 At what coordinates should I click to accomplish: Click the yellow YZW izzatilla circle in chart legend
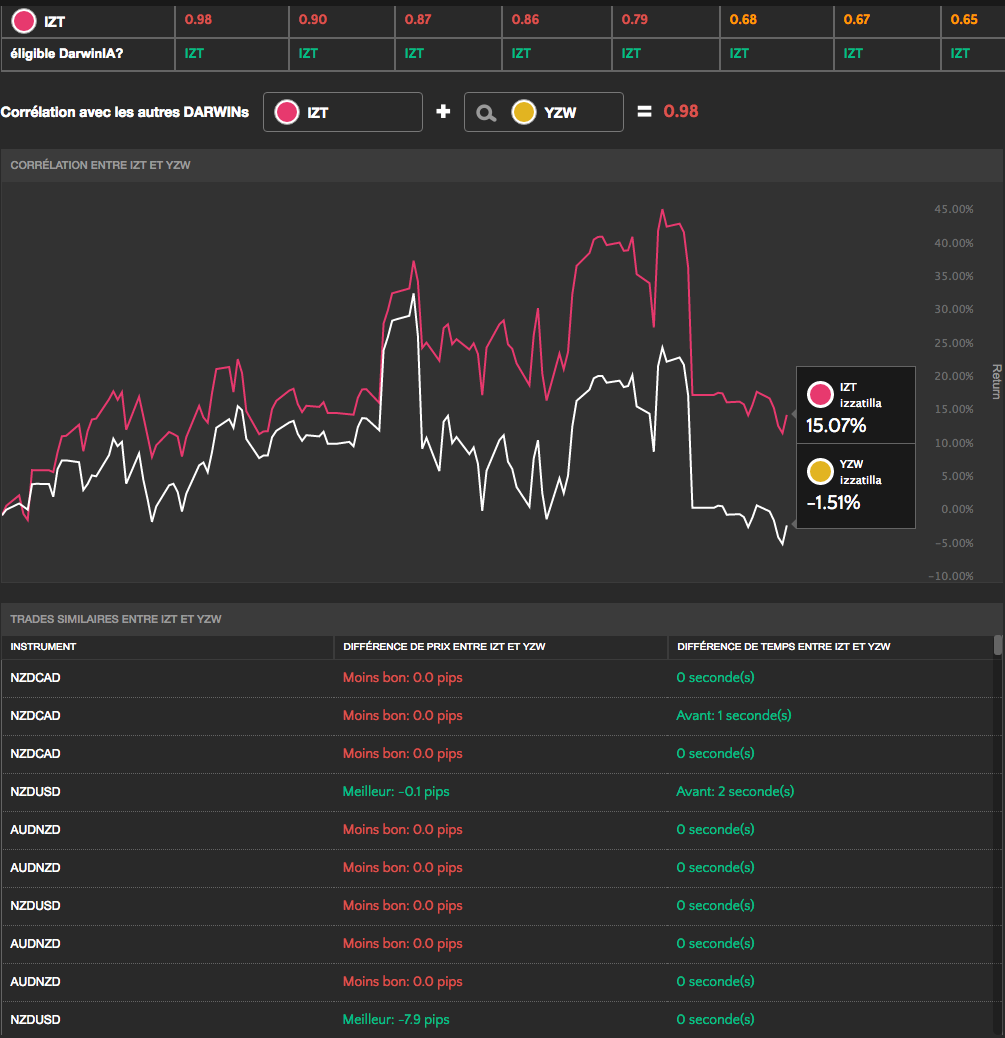tap(821, 471)
